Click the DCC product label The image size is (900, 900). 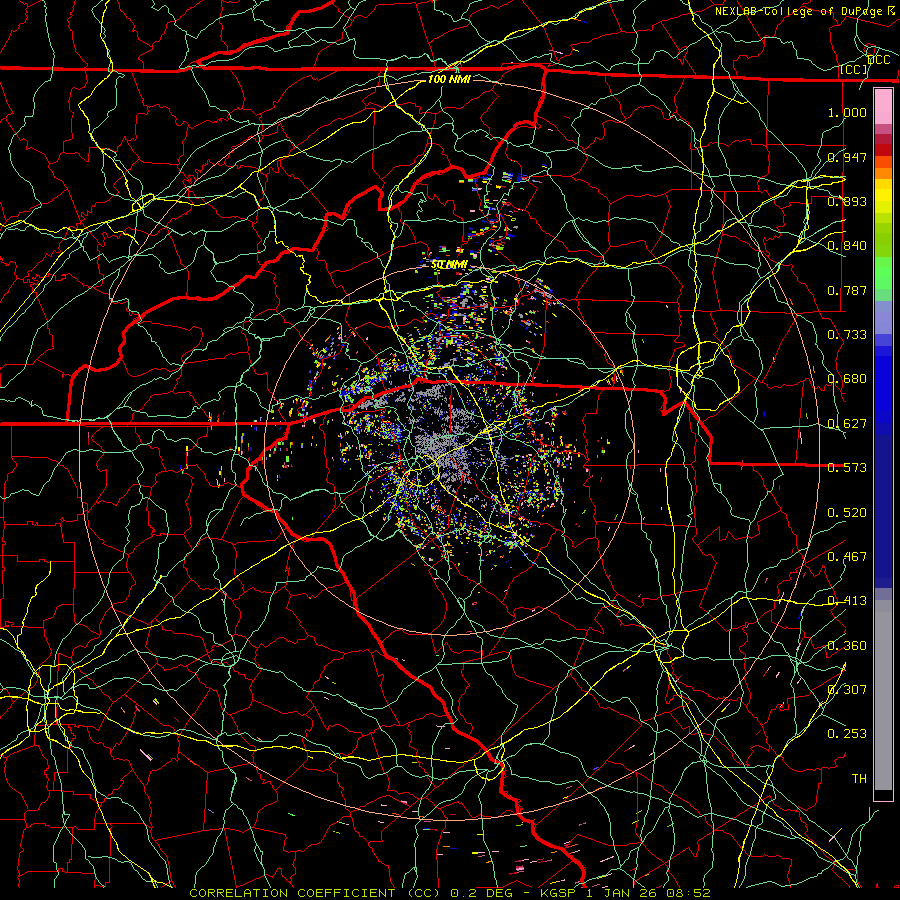(879, 59)
